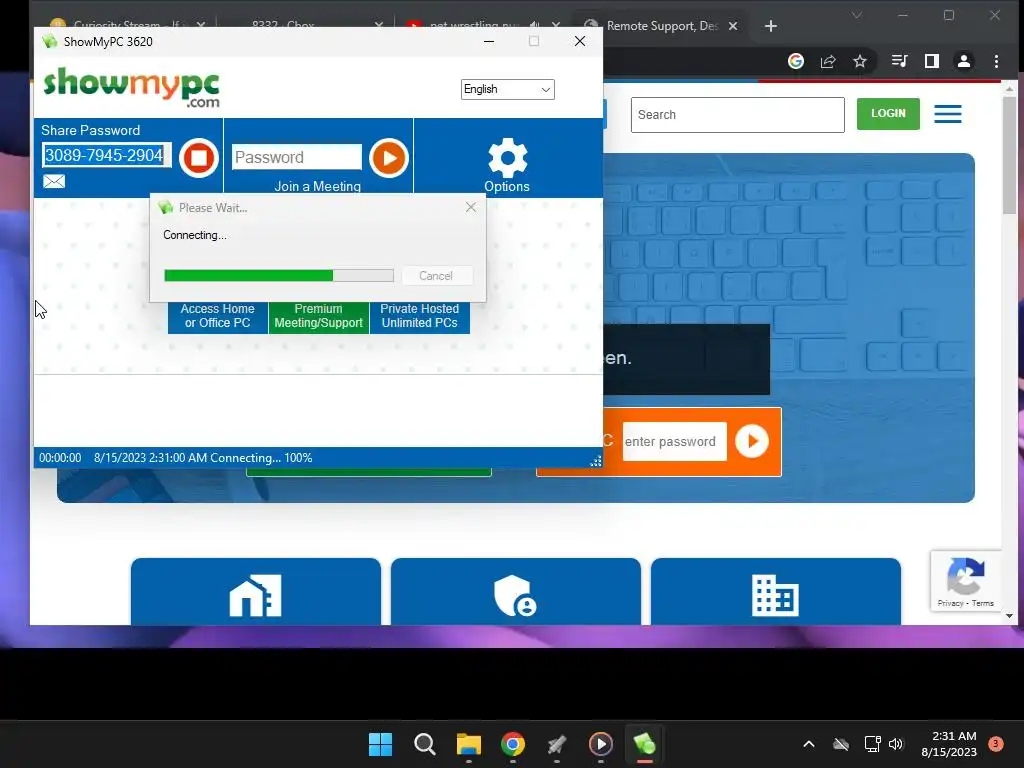This screenshot has height=768, width=1024.
Task: Open the website hamburger menu
Action: (948, 114)
